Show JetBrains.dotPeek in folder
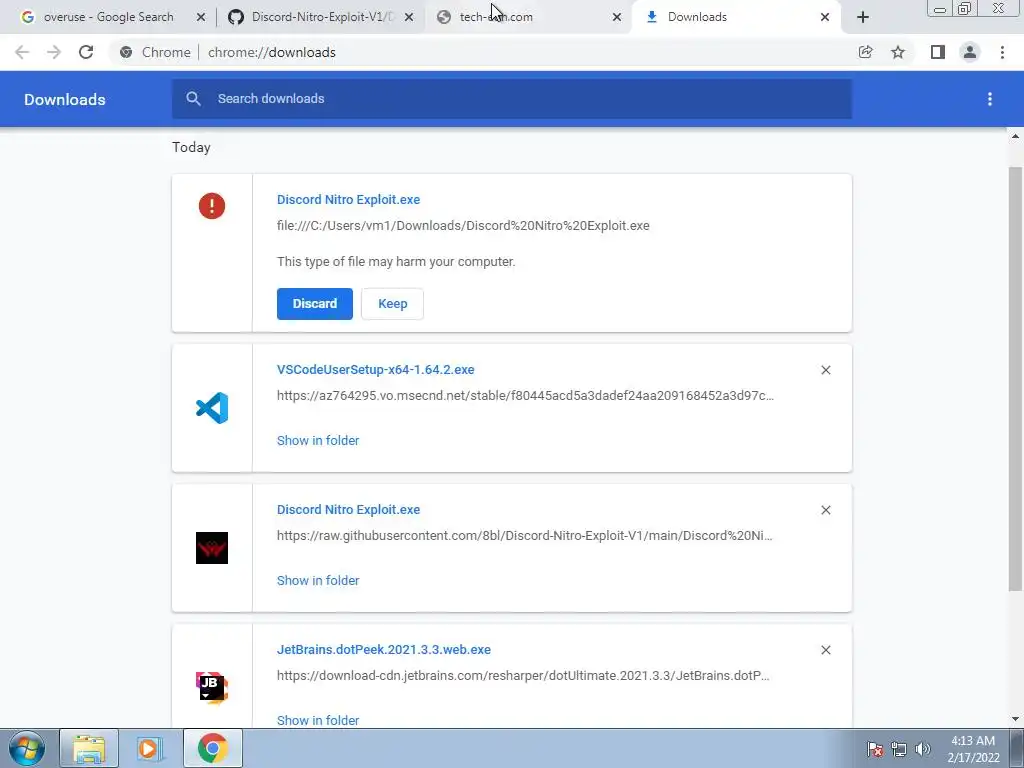Viewport: 1024px width, 768px height. tap(318, 720)
